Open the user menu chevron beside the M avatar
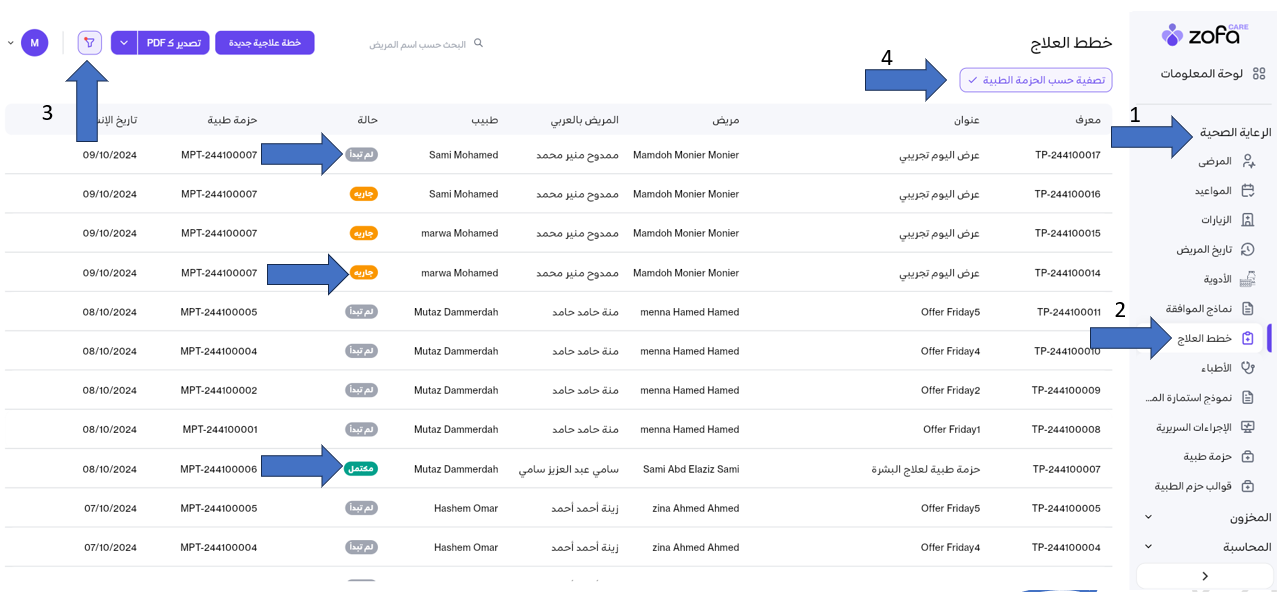Viewport: 1277px width, 592px height. coord(11,43)
